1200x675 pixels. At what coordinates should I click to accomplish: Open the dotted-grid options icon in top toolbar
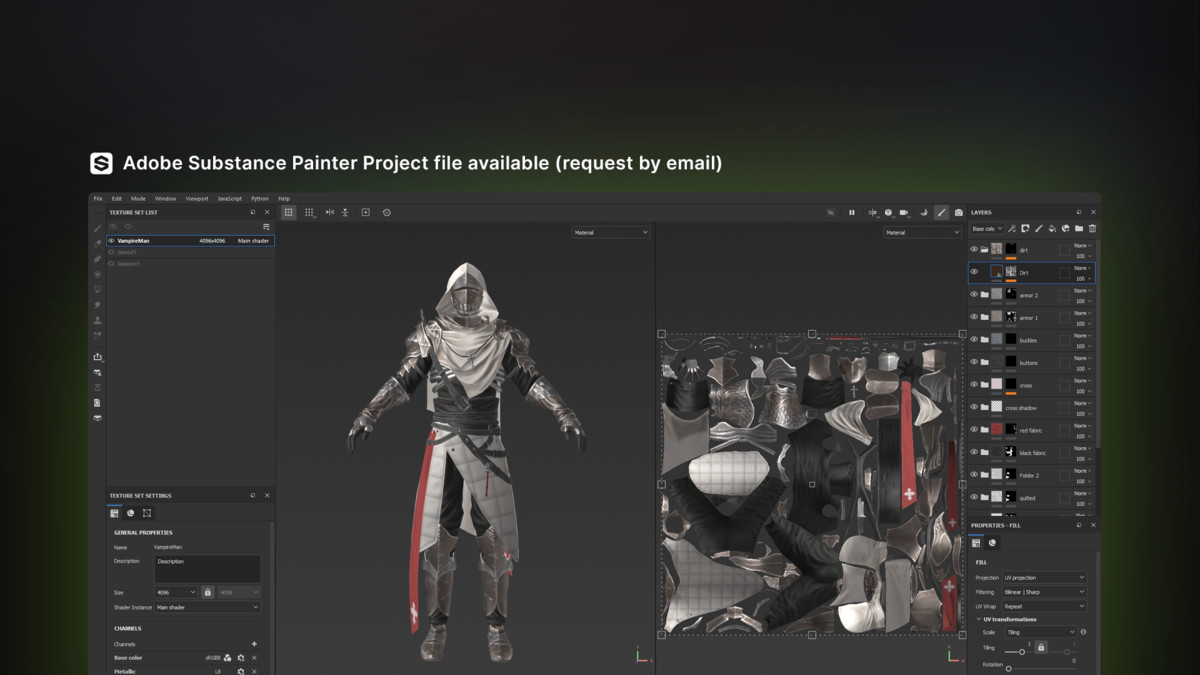(310, 212)
